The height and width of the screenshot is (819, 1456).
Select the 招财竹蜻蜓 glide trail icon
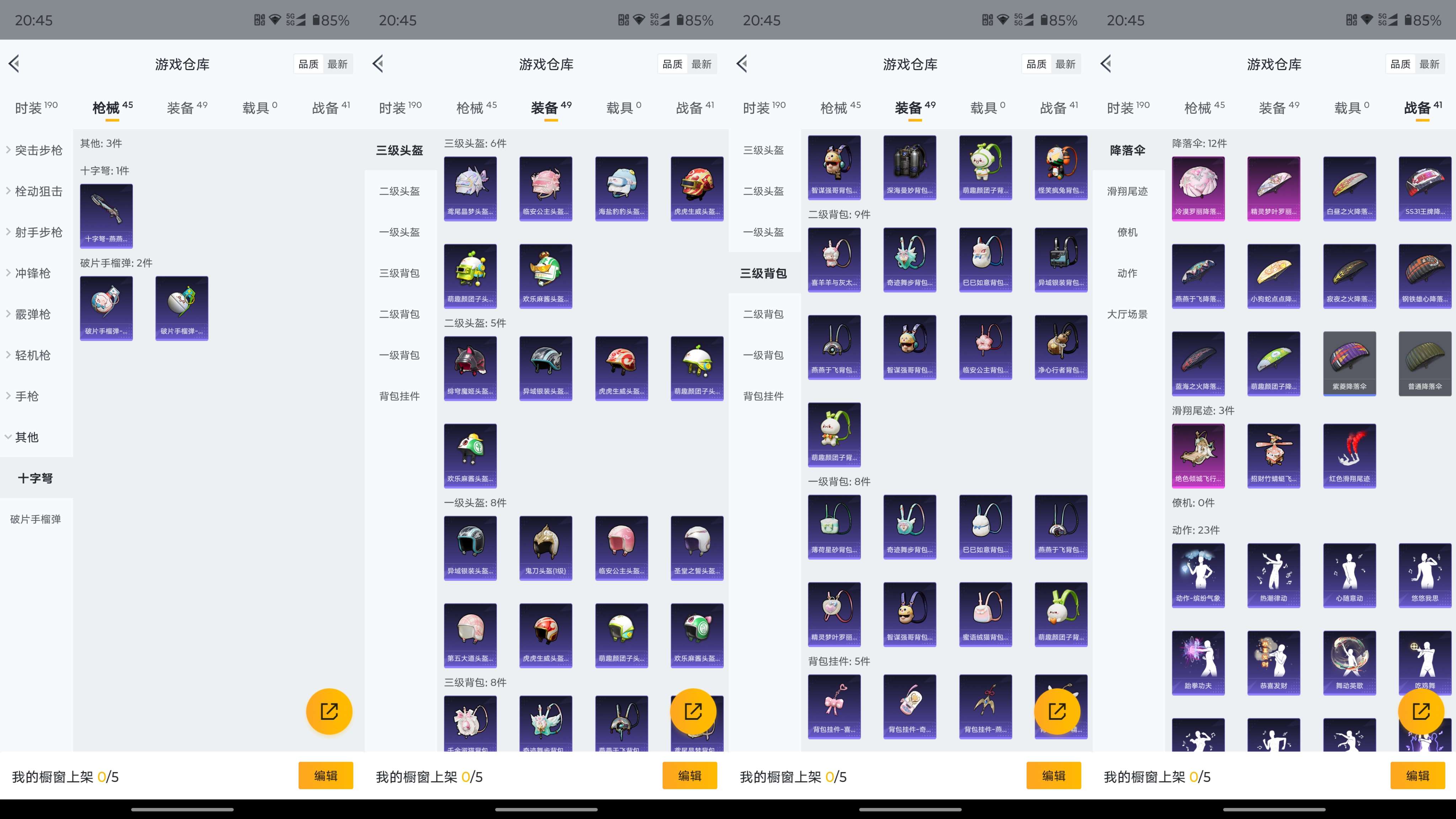[1273, 456]
